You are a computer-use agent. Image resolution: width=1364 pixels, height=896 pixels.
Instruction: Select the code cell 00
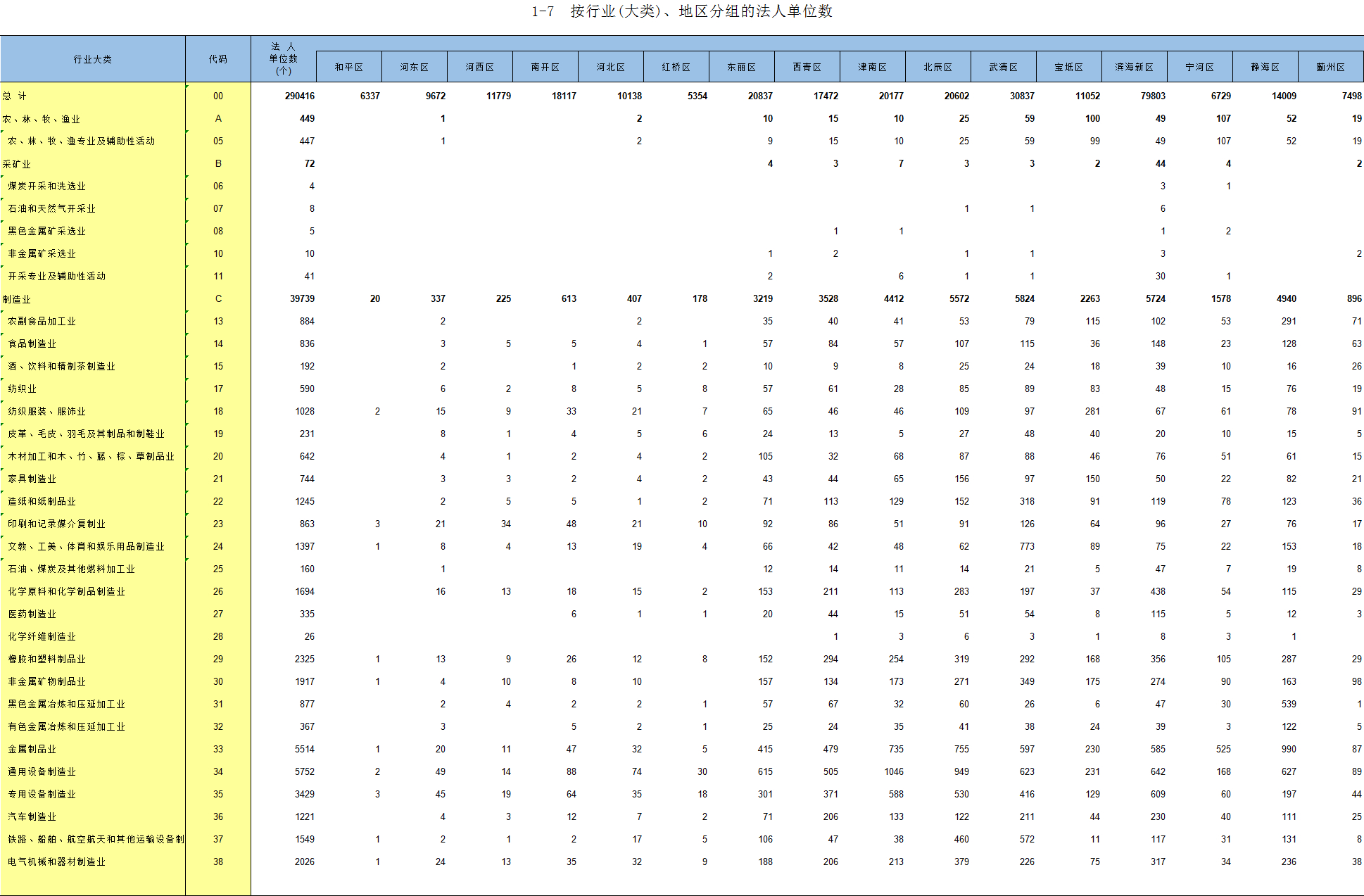tap(218, 96)
